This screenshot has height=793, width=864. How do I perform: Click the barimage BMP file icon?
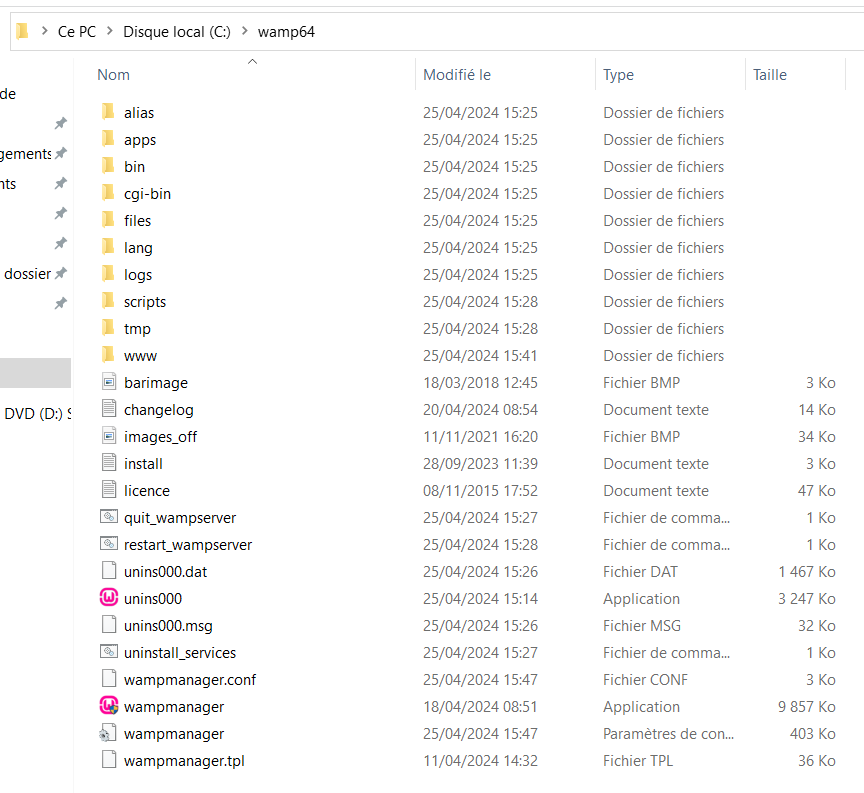click(x=109, y=382)
